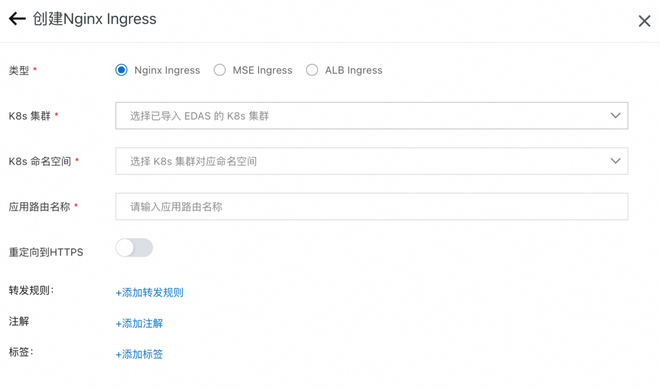Click the 创建Nginx Ingress title text
This screenshot has height=389, width=660.
[x=95, y=19]
